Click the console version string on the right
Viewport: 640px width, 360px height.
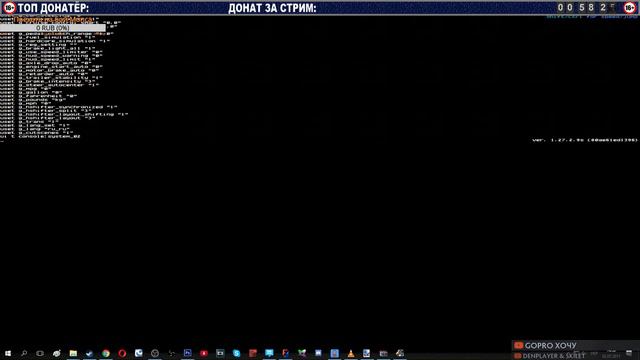point(585,140)
